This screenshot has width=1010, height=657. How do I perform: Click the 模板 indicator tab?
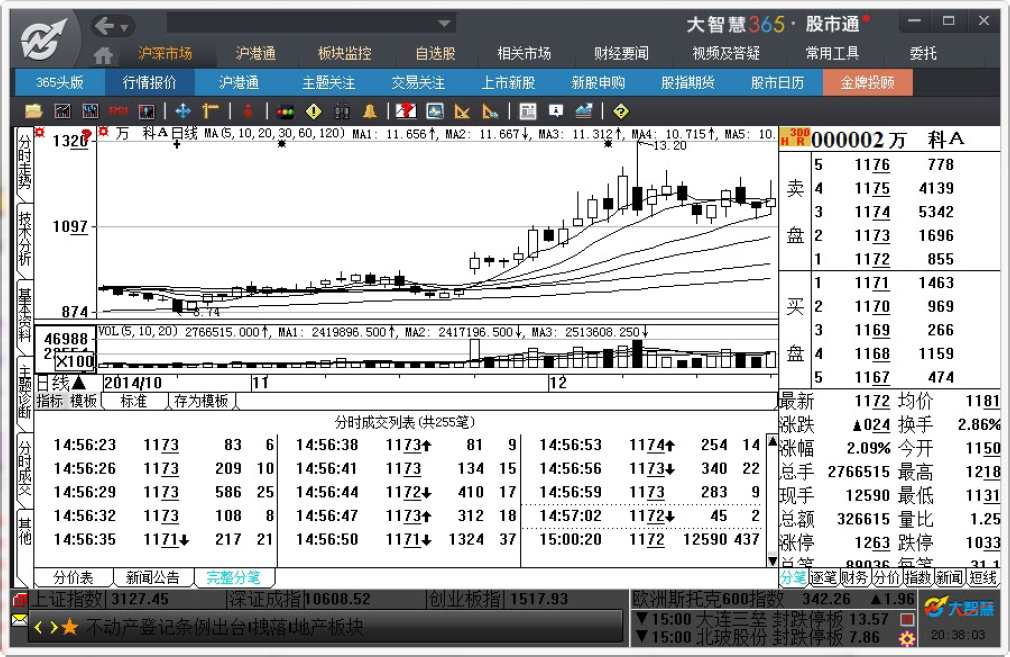83,401
